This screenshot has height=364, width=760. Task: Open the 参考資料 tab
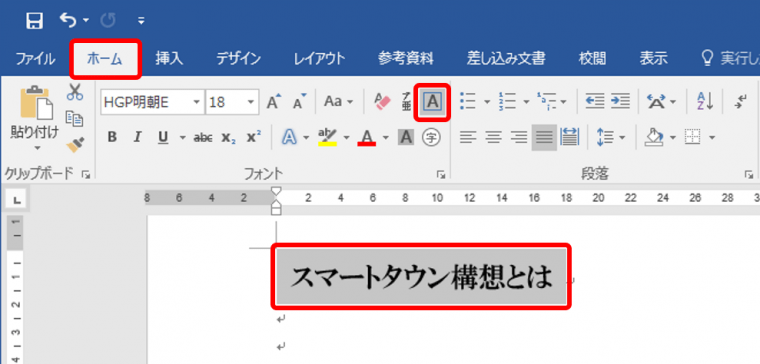click(406, 59)
